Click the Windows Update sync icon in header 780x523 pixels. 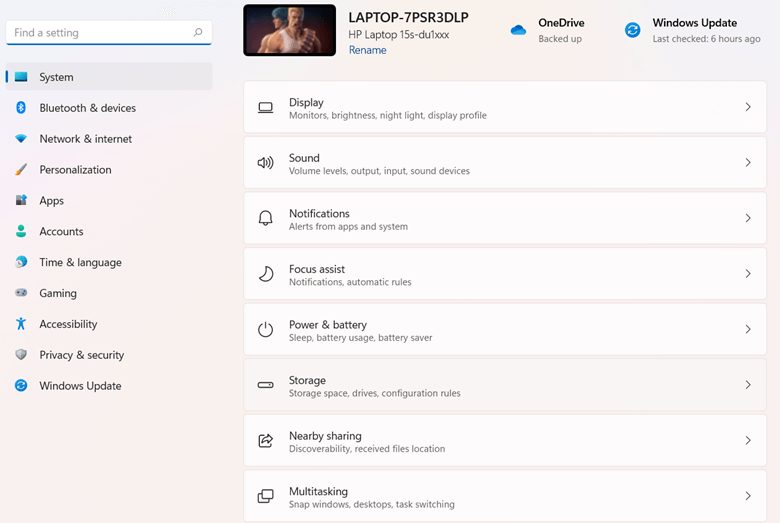click(632, 30)
